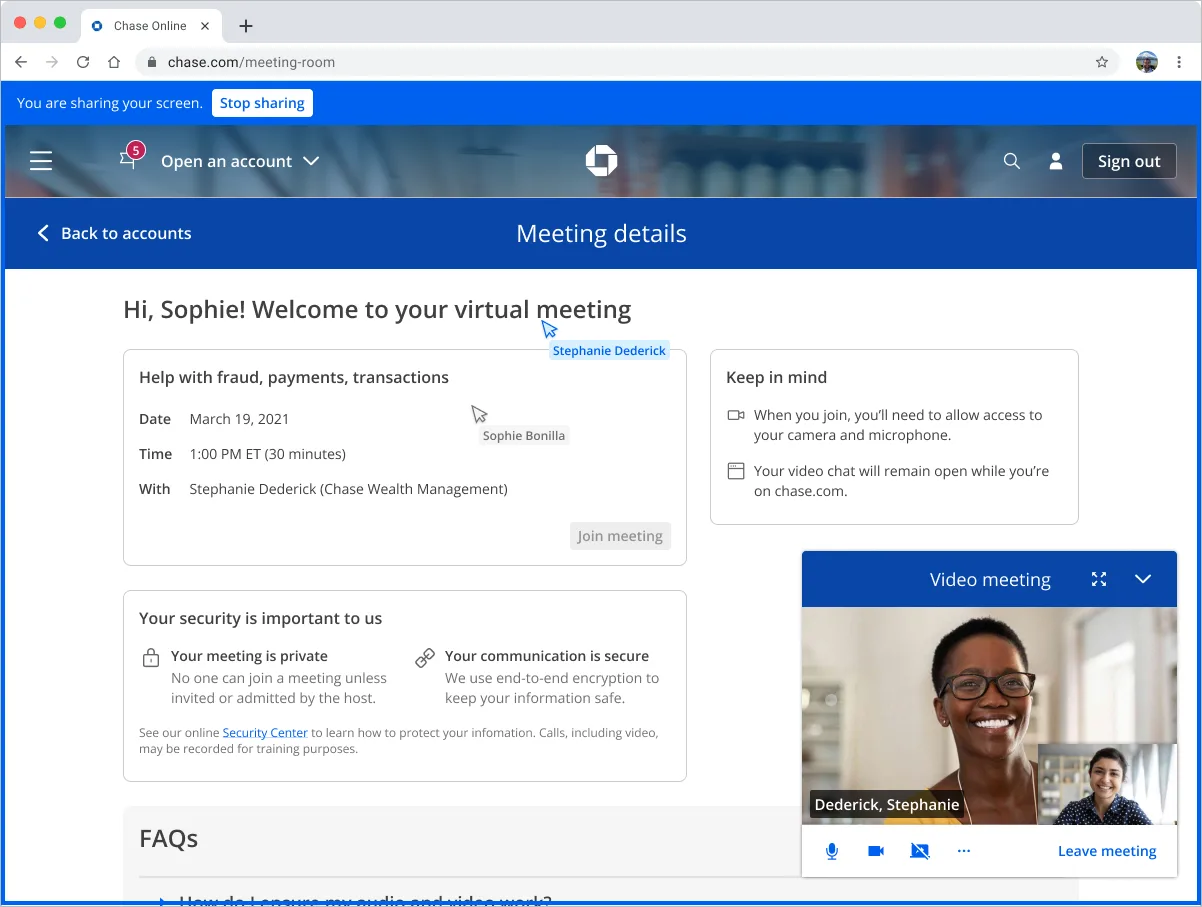Click the browser forward arrow
Screen dimensions: 1202x907
(52, 62)
